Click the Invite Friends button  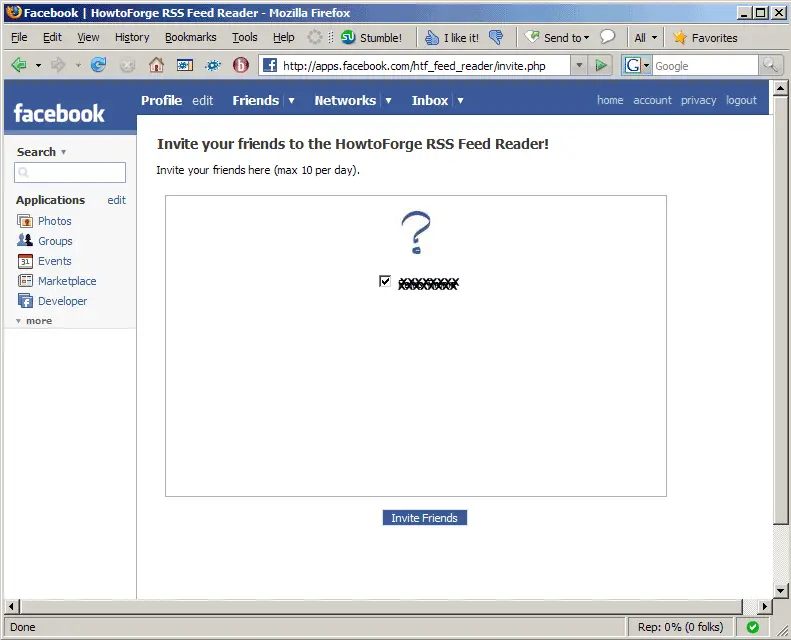(425, 518)
